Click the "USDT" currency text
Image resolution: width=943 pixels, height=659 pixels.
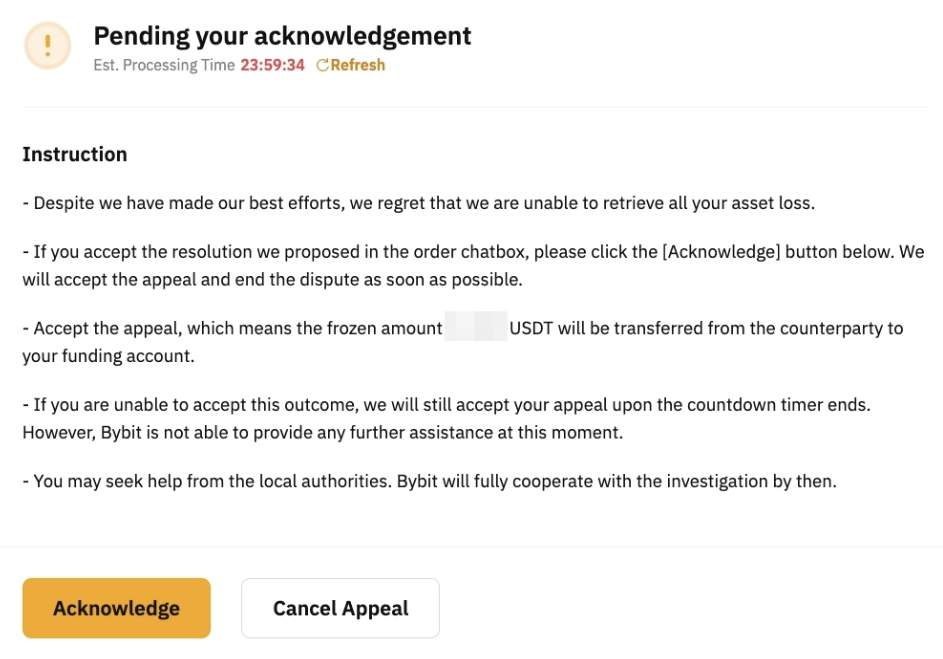coord(532,328)
